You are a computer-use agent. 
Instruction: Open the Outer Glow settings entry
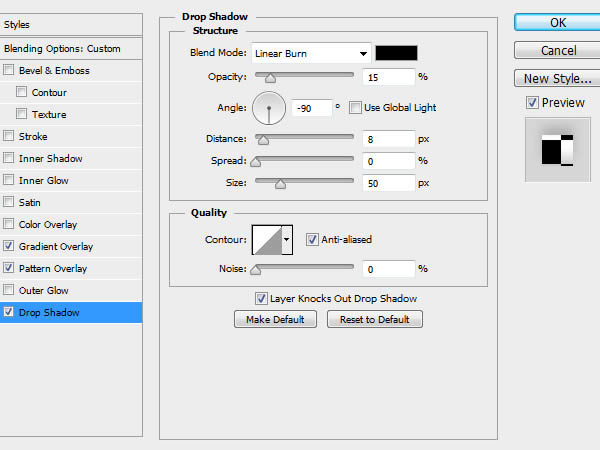[44, 290]
